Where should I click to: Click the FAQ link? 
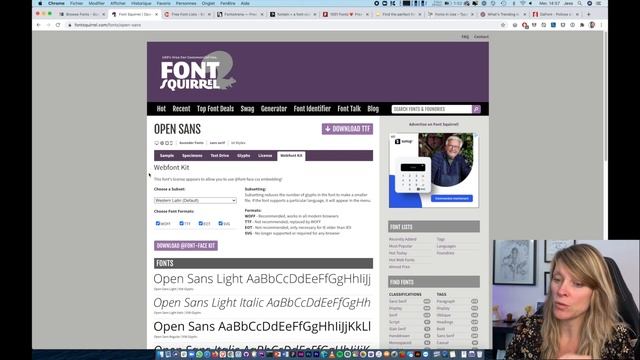pyautogui.click(x=465, y=37)
